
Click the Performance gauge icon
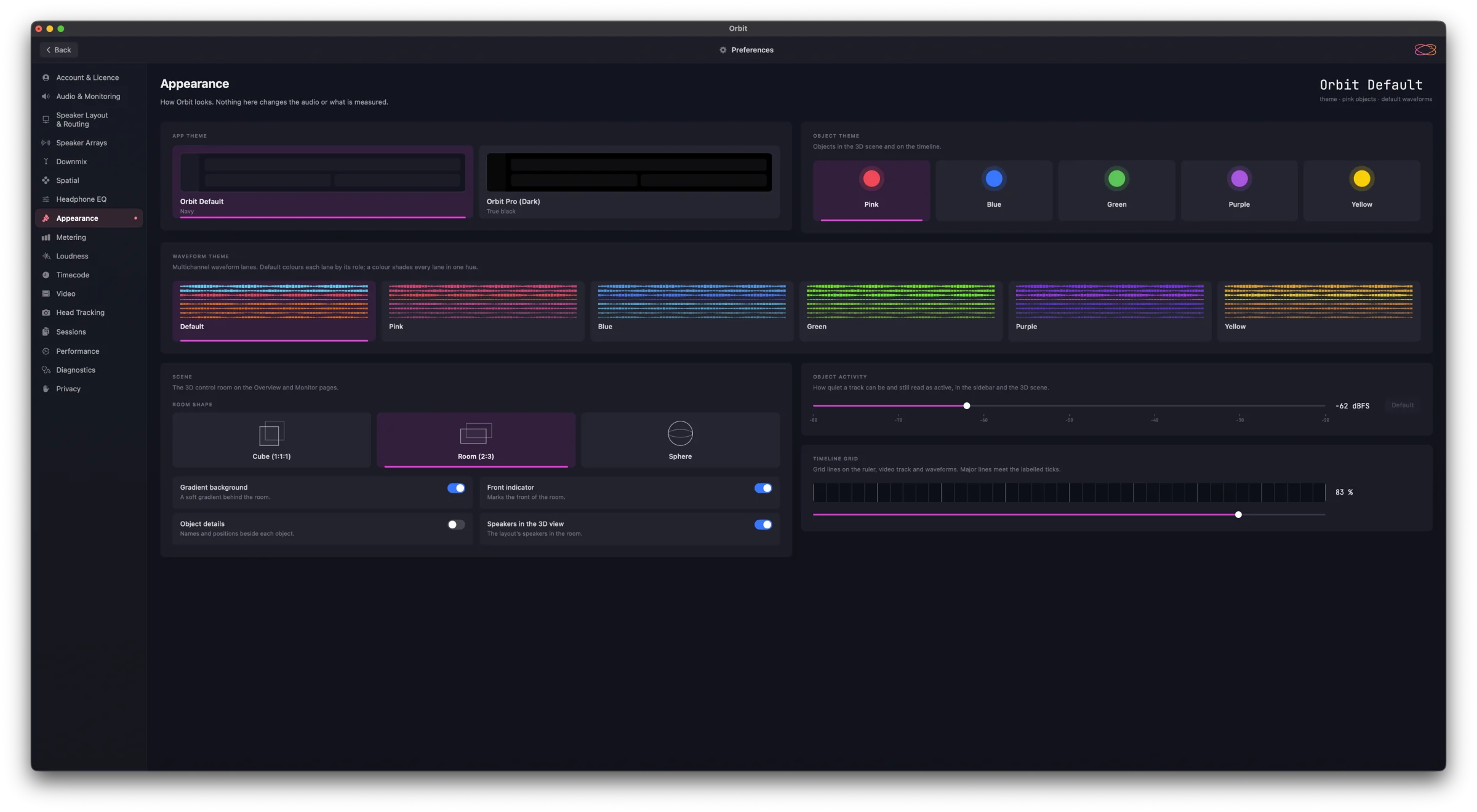46,351
